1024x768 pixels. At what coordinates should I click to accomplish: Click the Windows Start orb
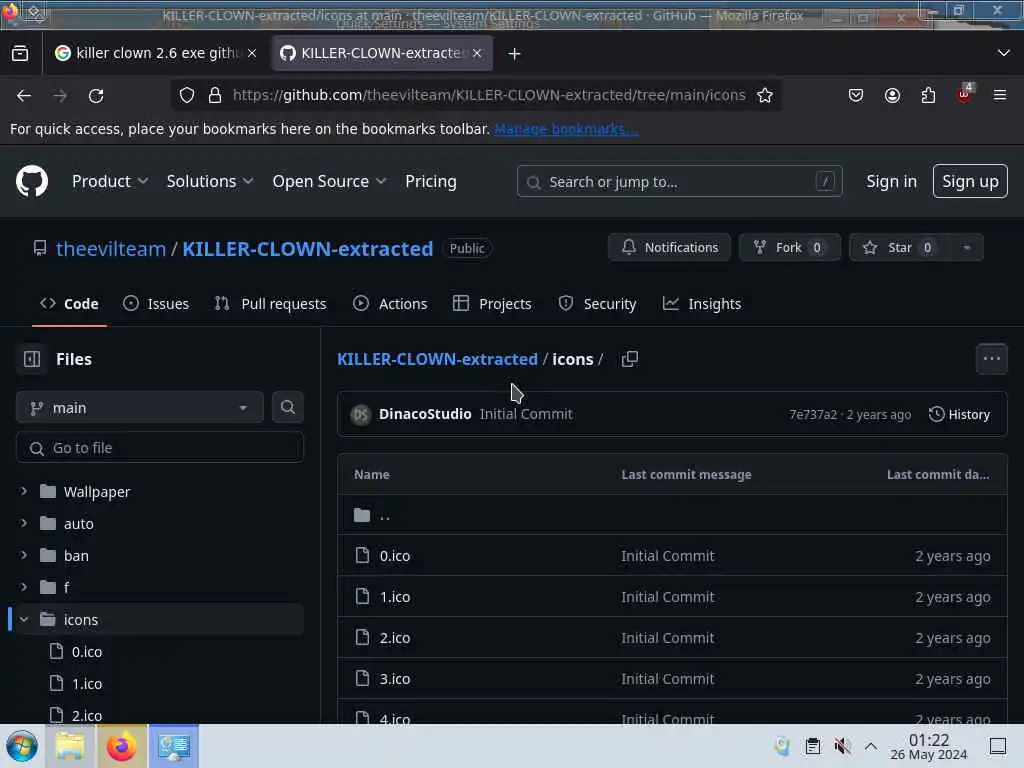tap(22, 746)
